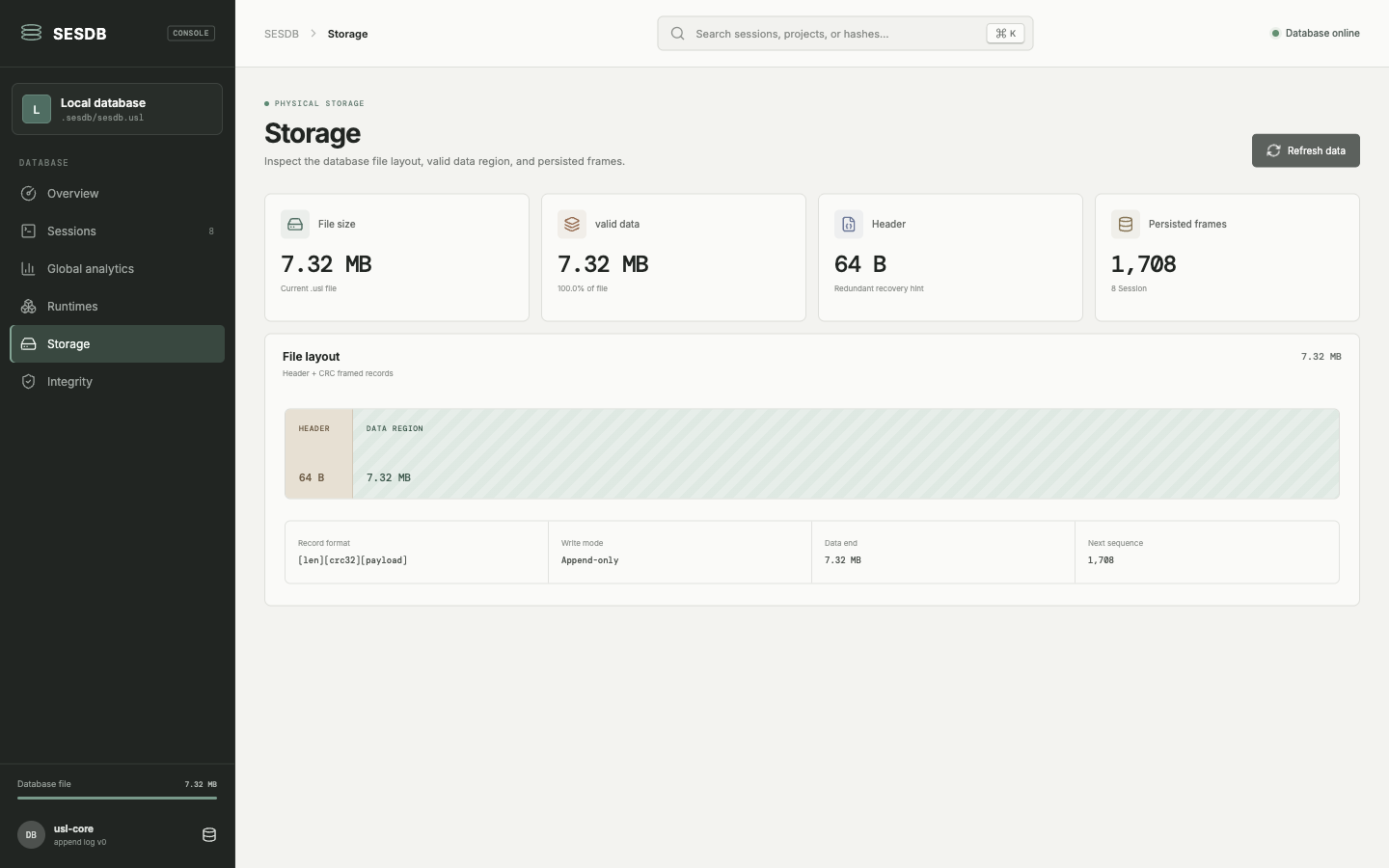The height and width of the screenshot is (868, 1389).
Task: Click the green Database online status dot
Action: tap(1275, 33)
